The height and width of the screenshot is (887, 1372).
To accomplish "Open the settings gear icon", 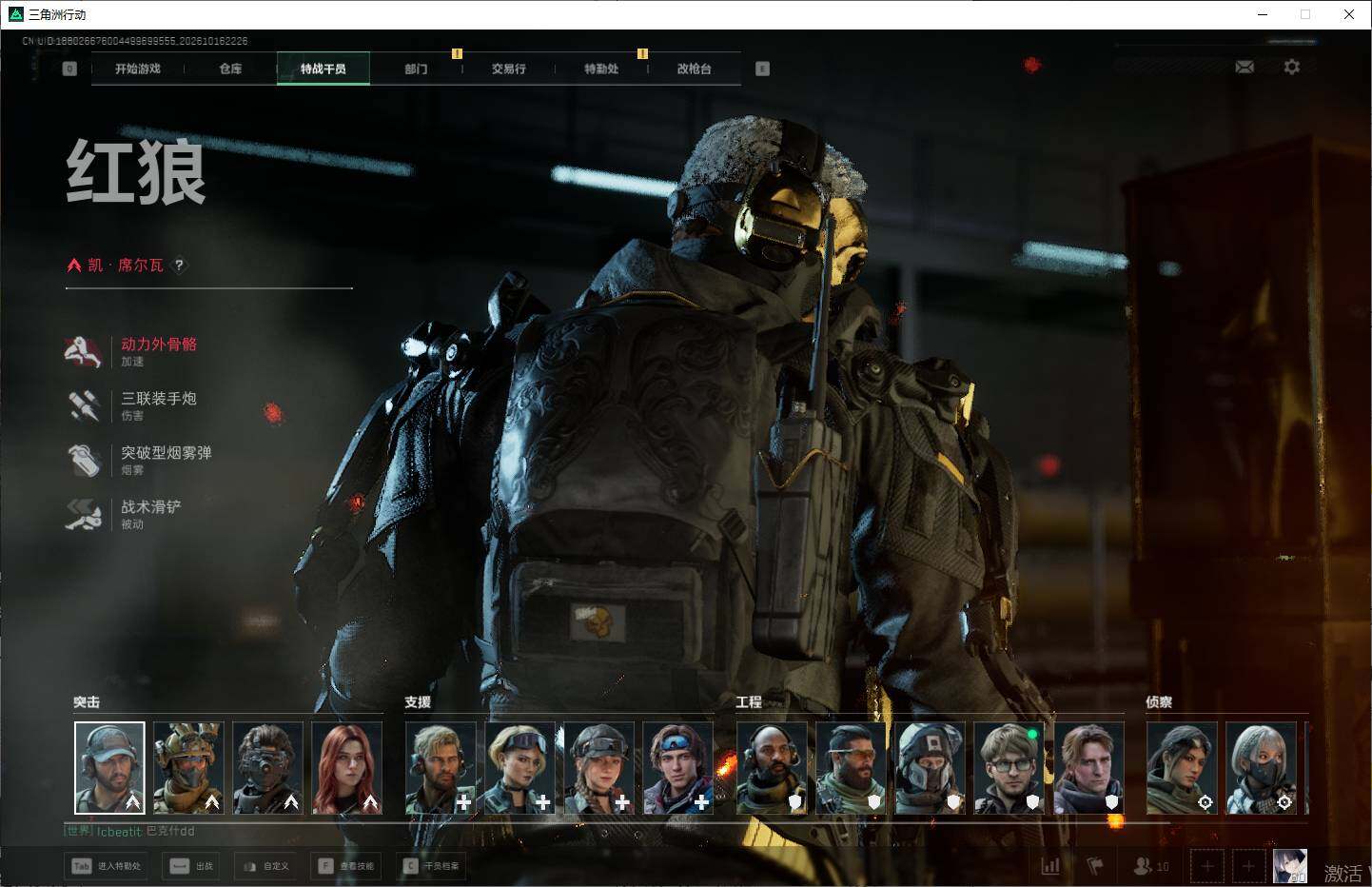I will tap(1291, 67).
